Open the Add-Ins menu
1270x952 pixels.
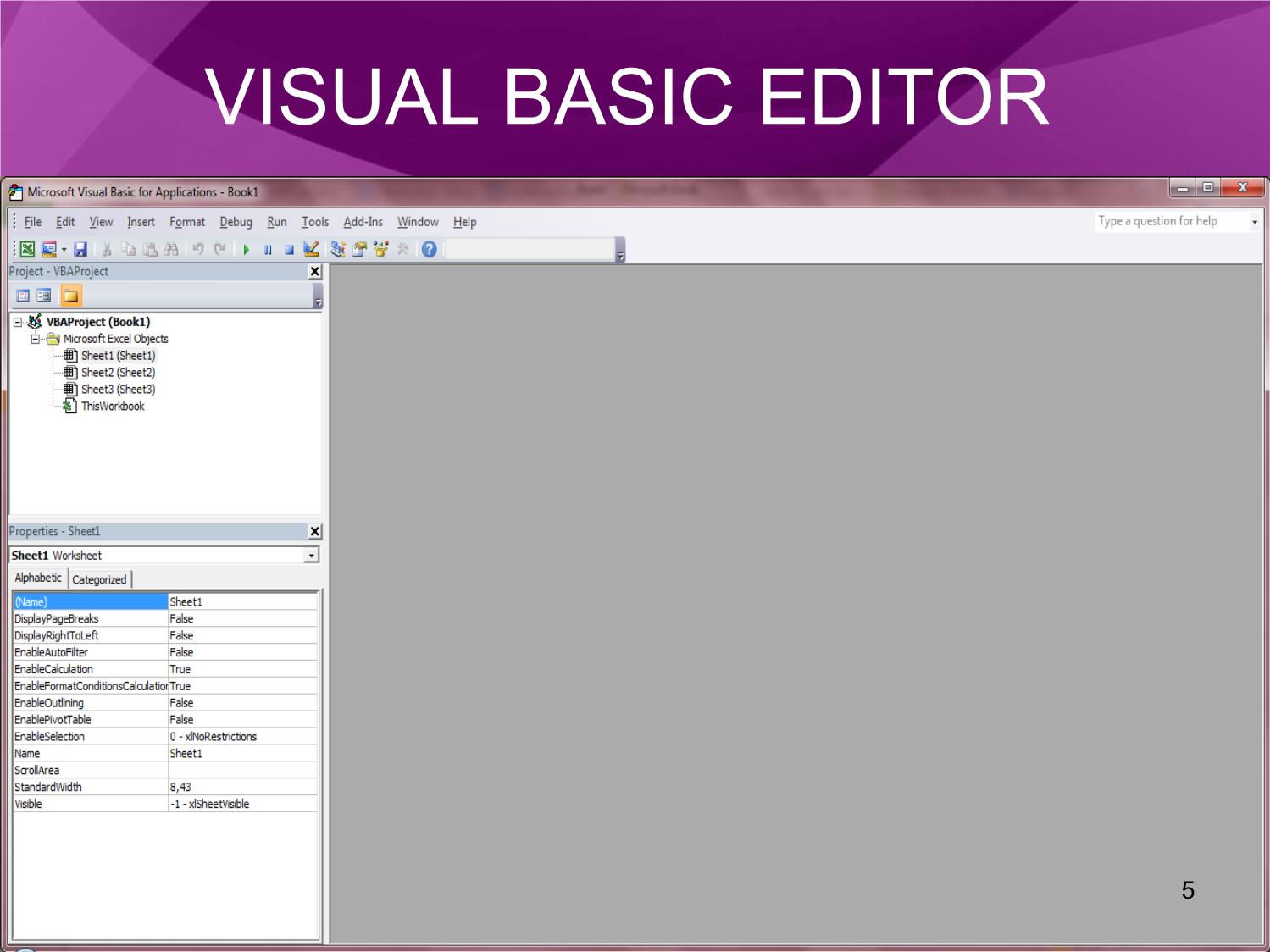pos(363,222)
